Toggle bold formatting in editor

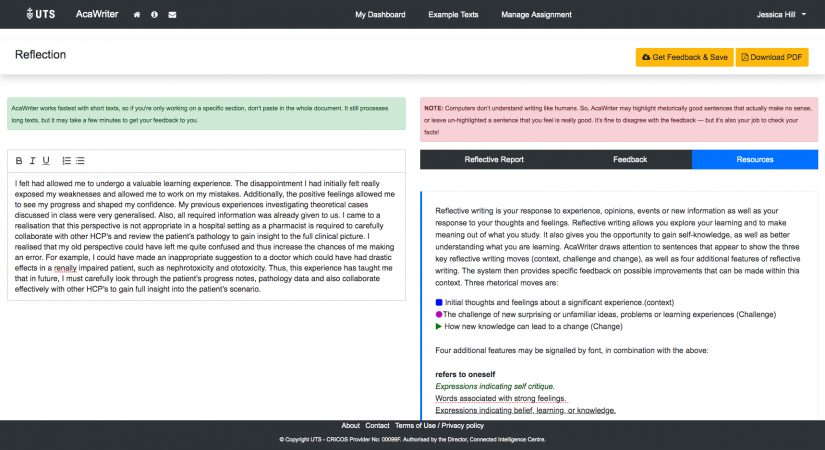(19, 161)
